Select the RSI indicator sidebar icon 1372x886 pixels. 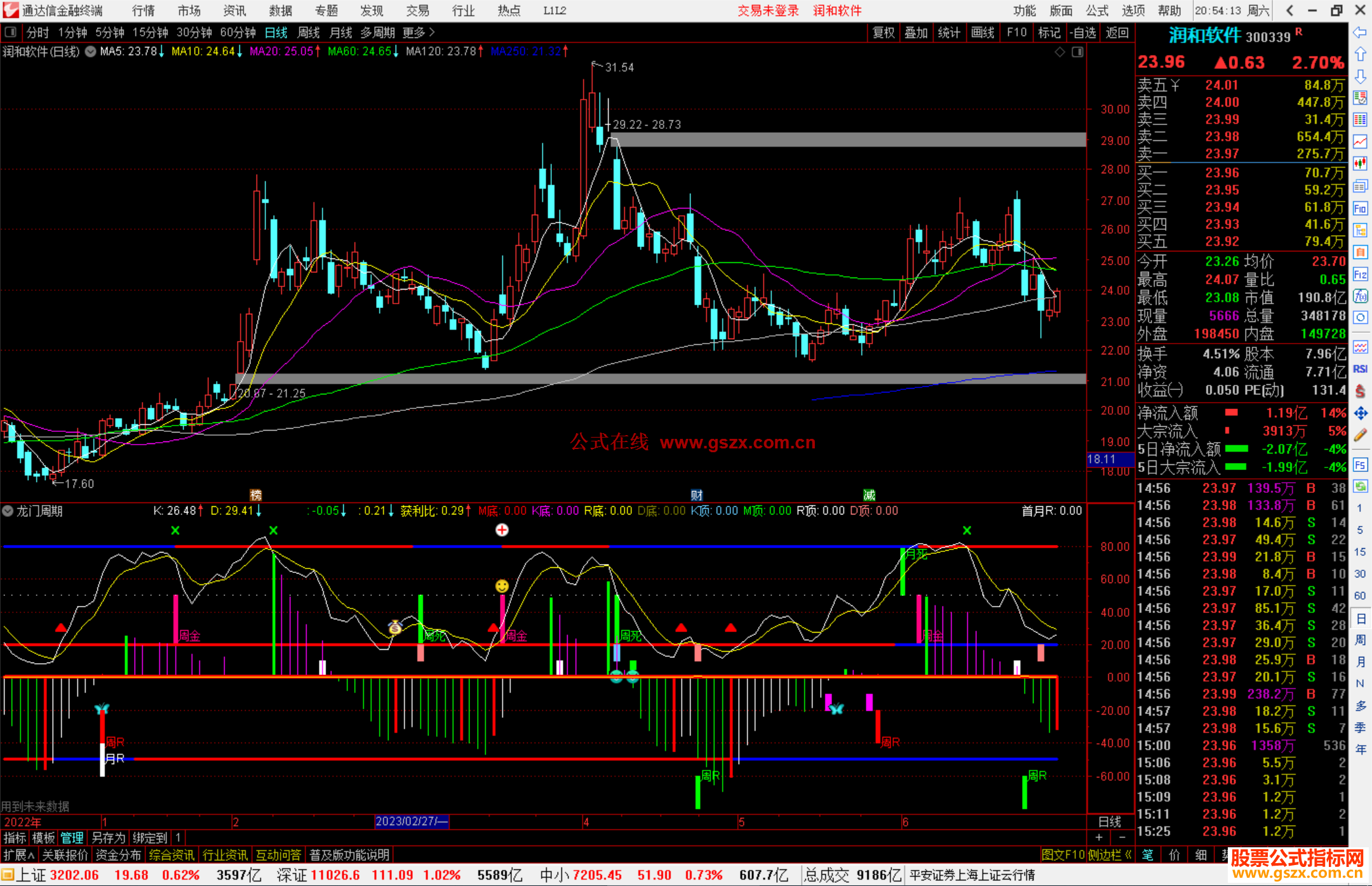(1360, 369)
